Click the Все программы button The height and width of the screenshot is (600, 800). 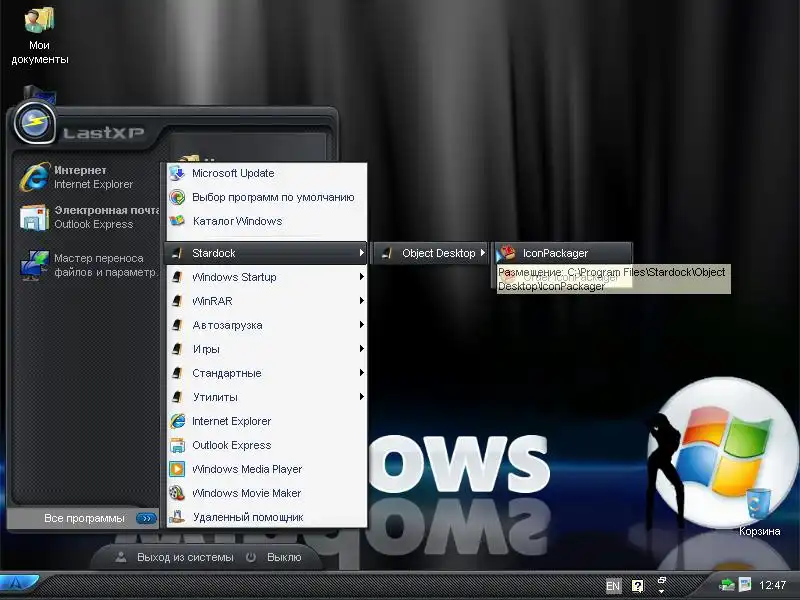83,518
